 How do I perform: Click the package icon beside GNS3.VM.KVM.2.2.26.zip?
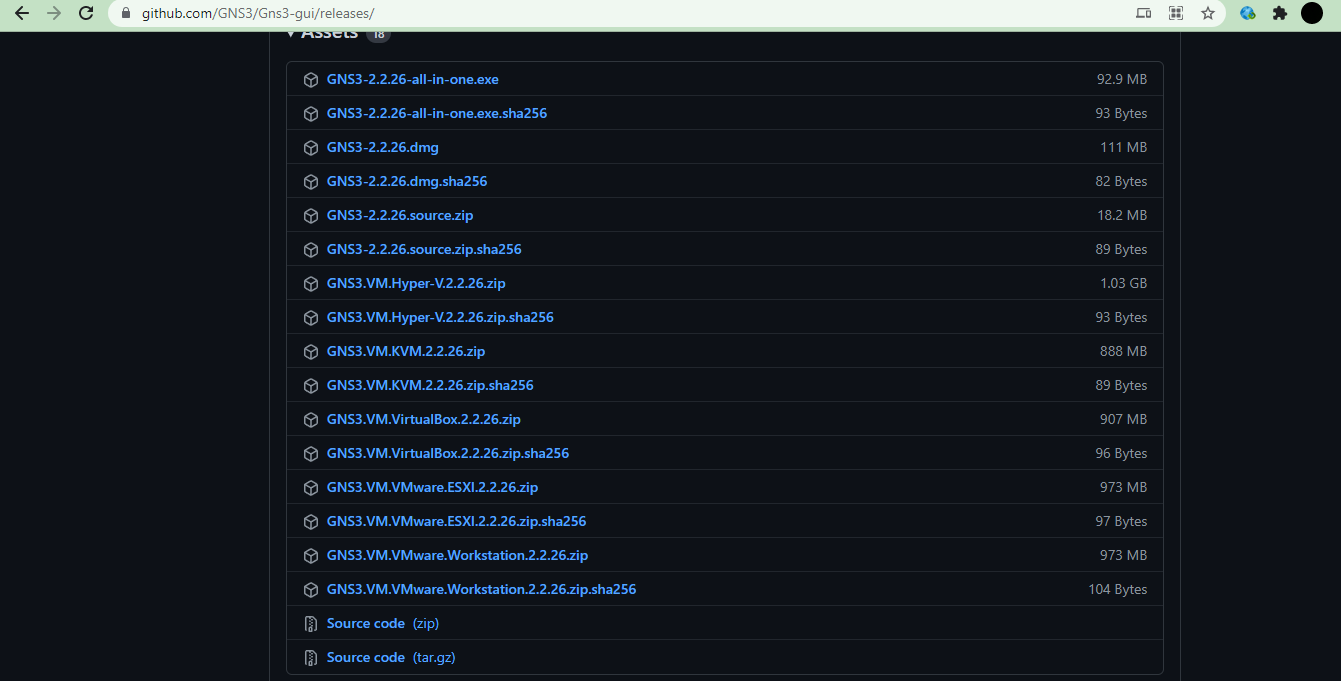pyautogui.click(x=311, y=351)
